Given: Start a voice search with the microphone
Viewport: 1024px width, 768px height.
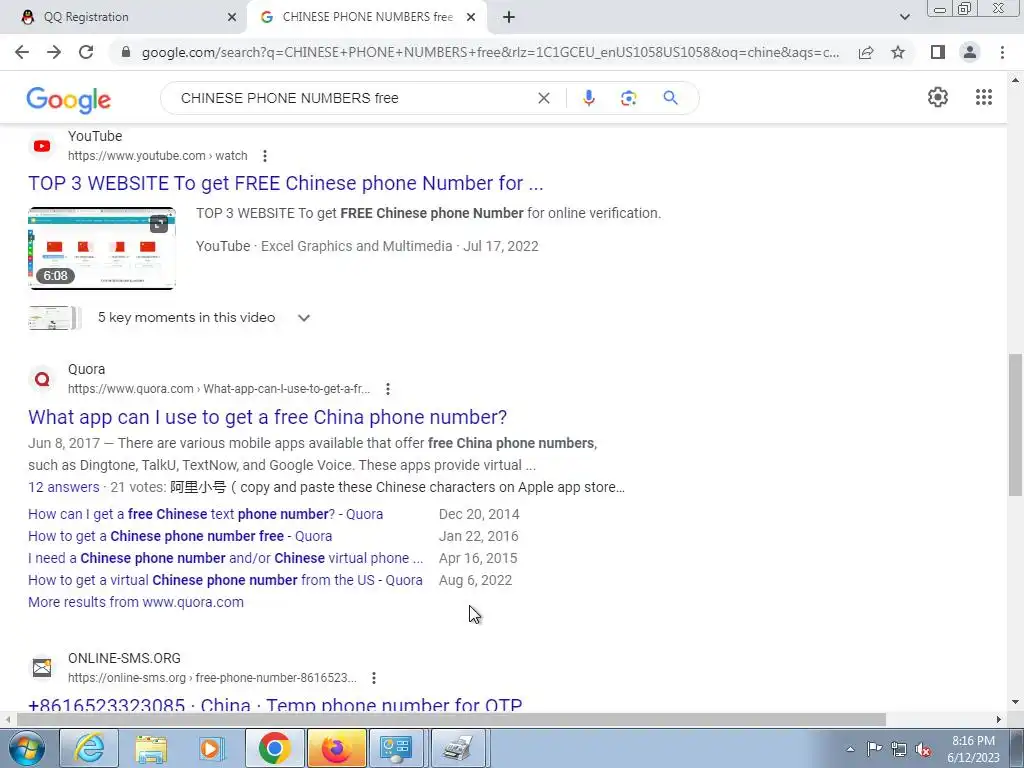Looking at the screenshot, I should [x=588, y=98].
